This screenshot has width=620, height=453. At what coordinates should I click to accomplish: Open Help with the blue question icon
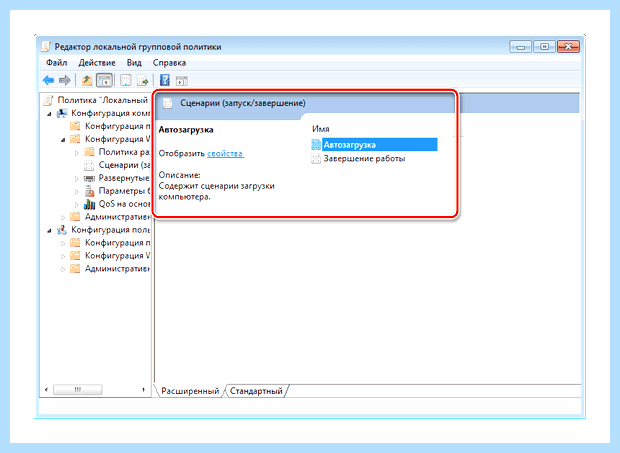pos(164,81)
